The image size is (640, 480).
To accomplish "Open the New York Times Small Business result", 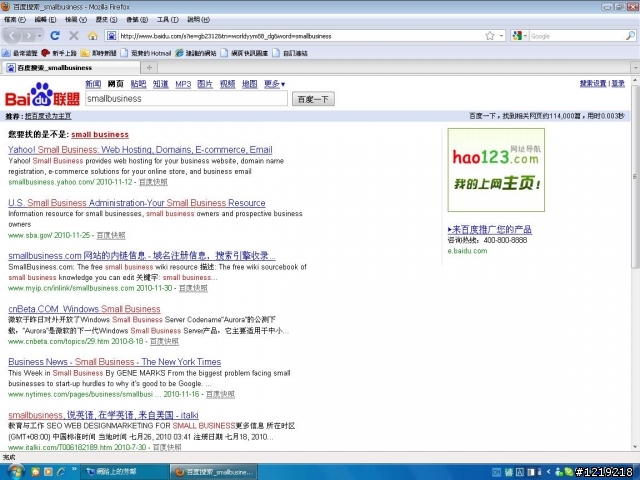I will (115, 362).
